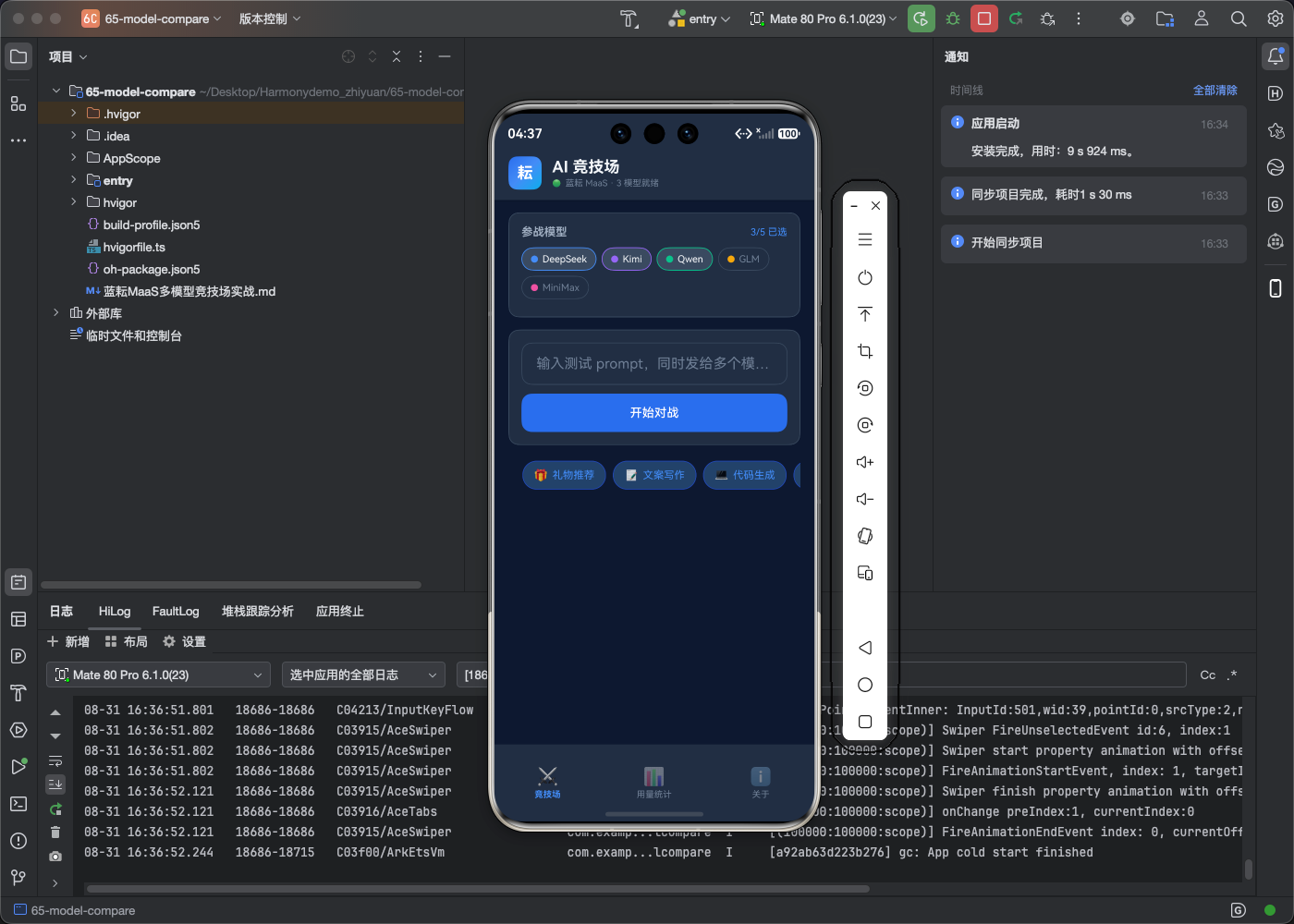
Task: Tap the emulator back triangle button
Action: coord(865,648)
